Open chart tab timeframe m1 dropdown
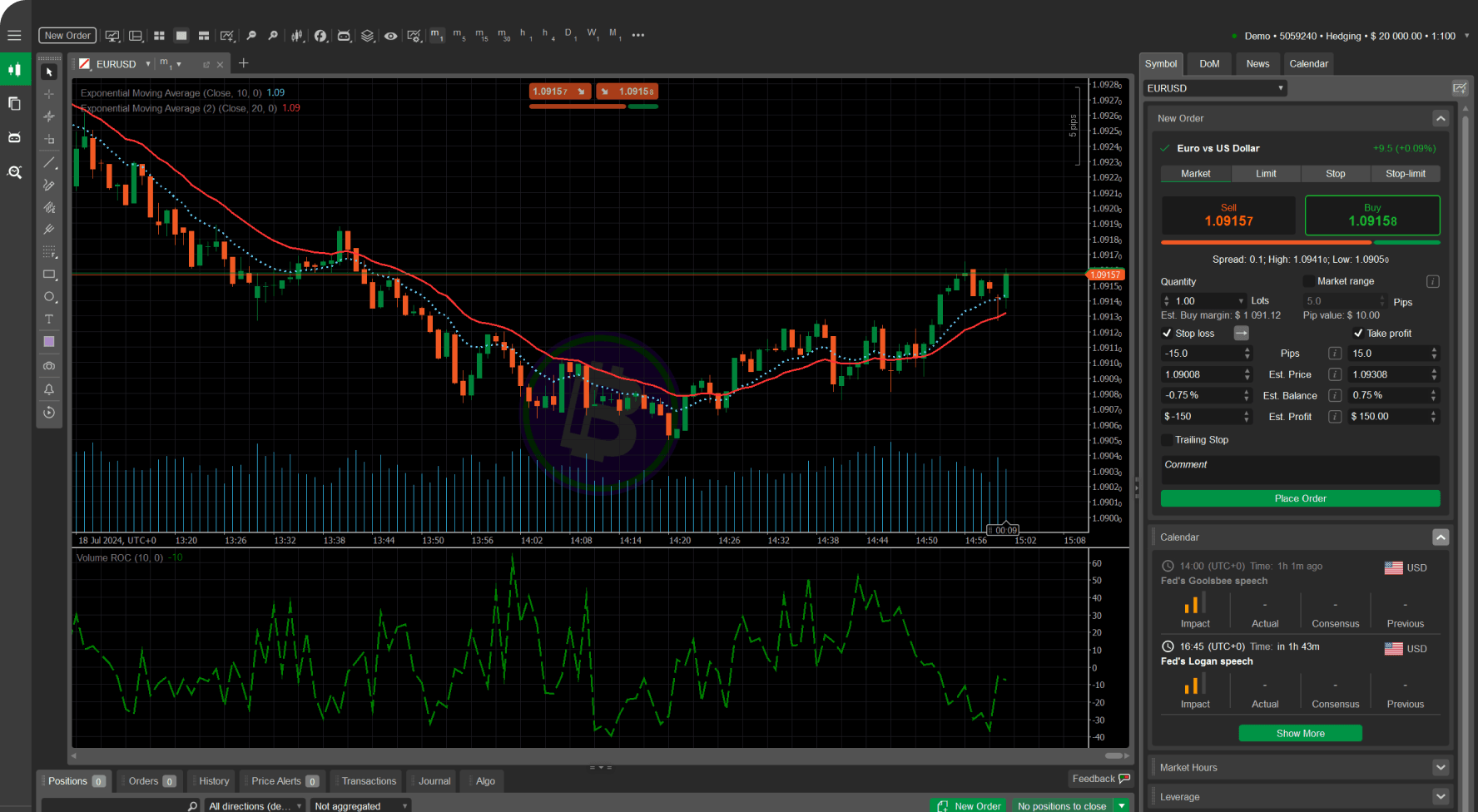 click(171, 64)
